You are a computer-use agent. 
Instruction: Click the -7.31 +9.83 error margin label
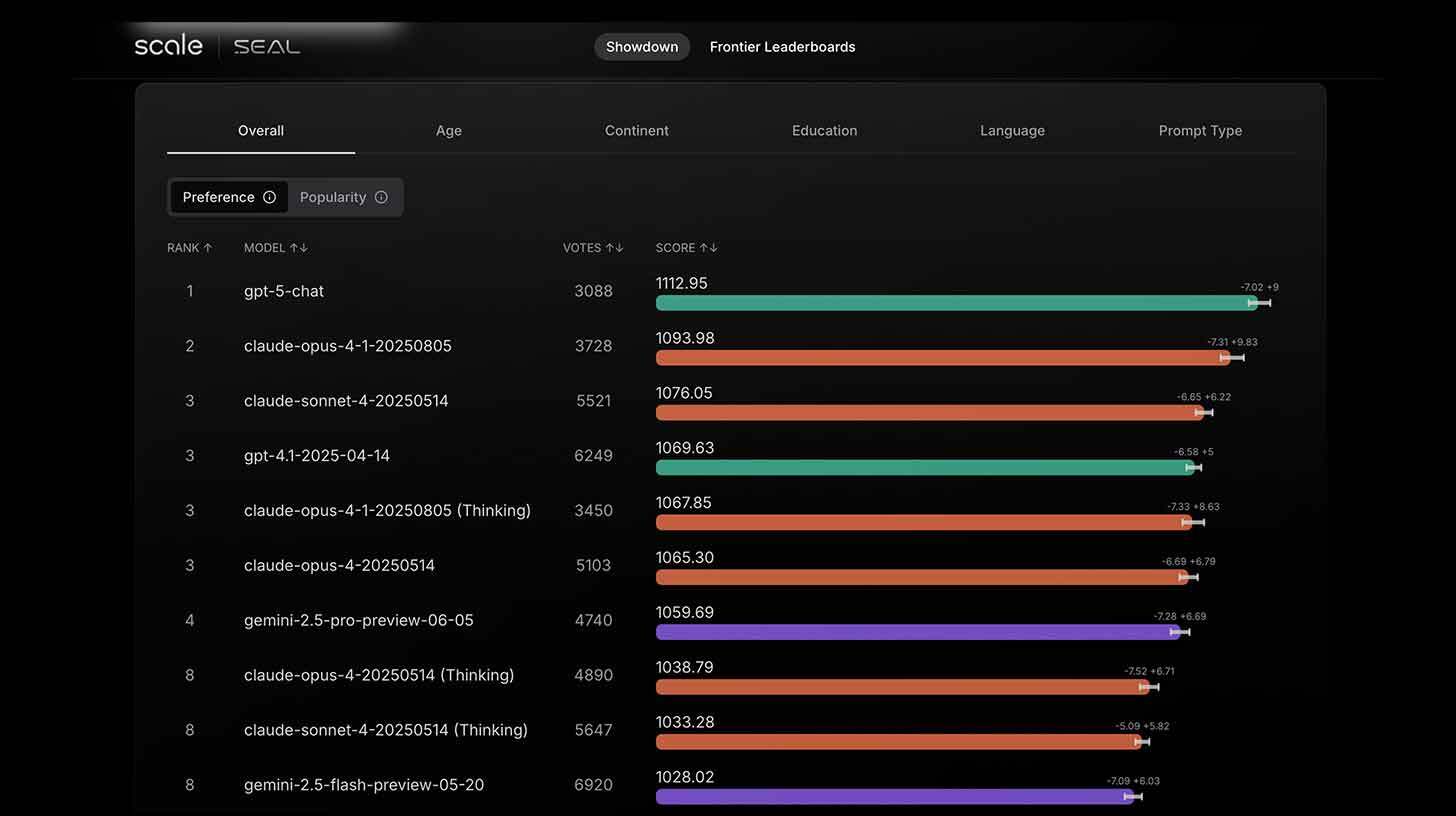(1232, 342)
